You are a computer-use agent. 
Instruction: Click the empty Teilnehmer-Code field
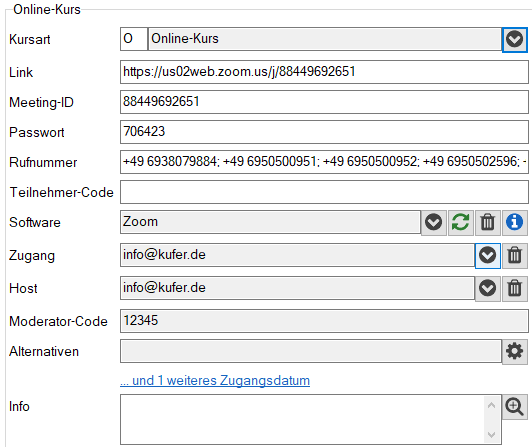click(324, 192)
